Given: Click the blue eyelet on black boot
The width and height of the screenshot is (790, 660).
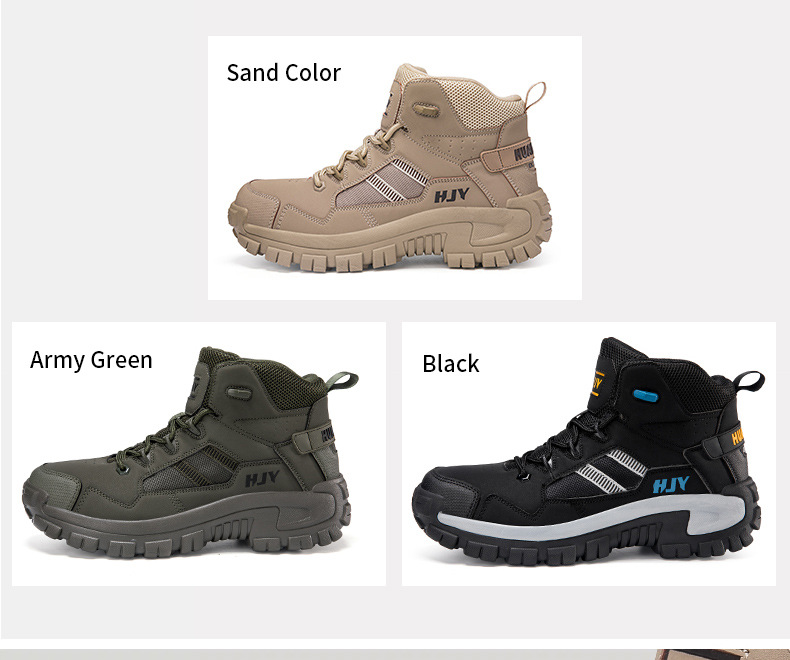Looking at the screenshot, I should click(x=645, y=395).
